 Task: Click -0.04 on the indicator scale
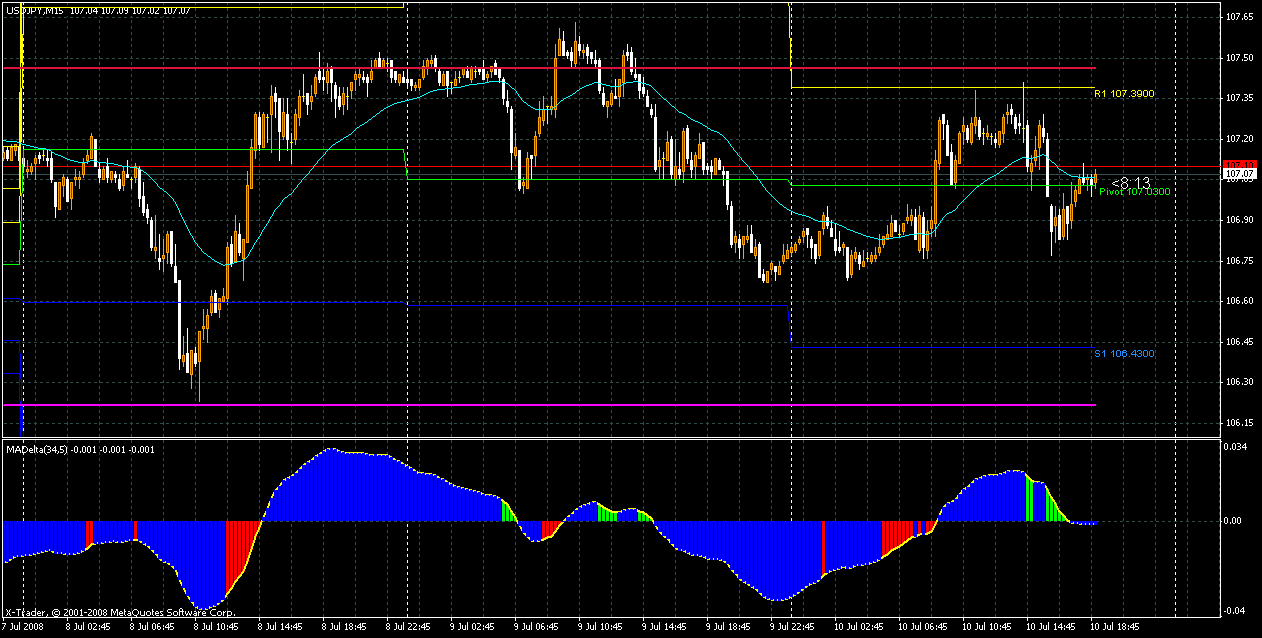pyautogui.click(x=1235, y=611)
